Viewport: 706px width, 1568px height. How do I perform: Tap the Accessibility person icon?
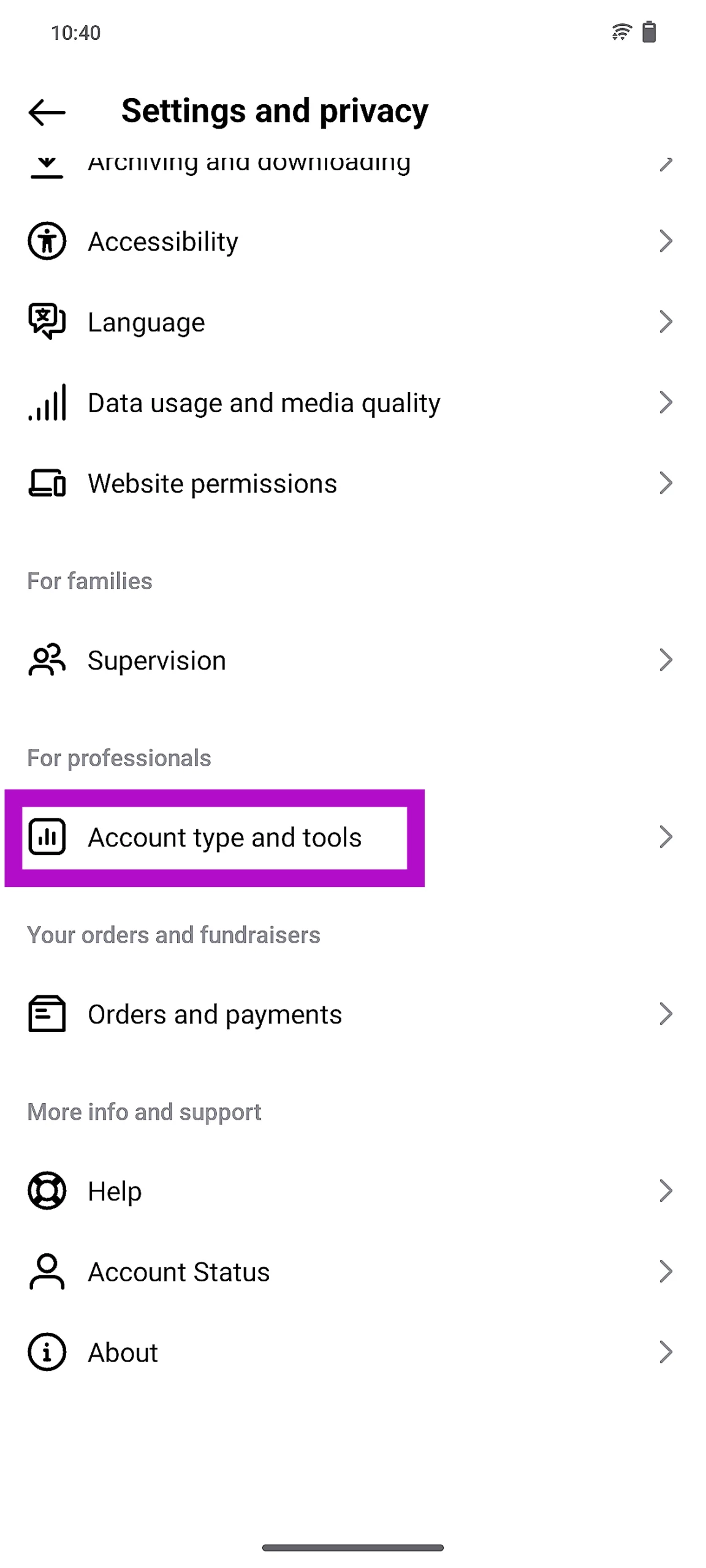pos(47,241)
